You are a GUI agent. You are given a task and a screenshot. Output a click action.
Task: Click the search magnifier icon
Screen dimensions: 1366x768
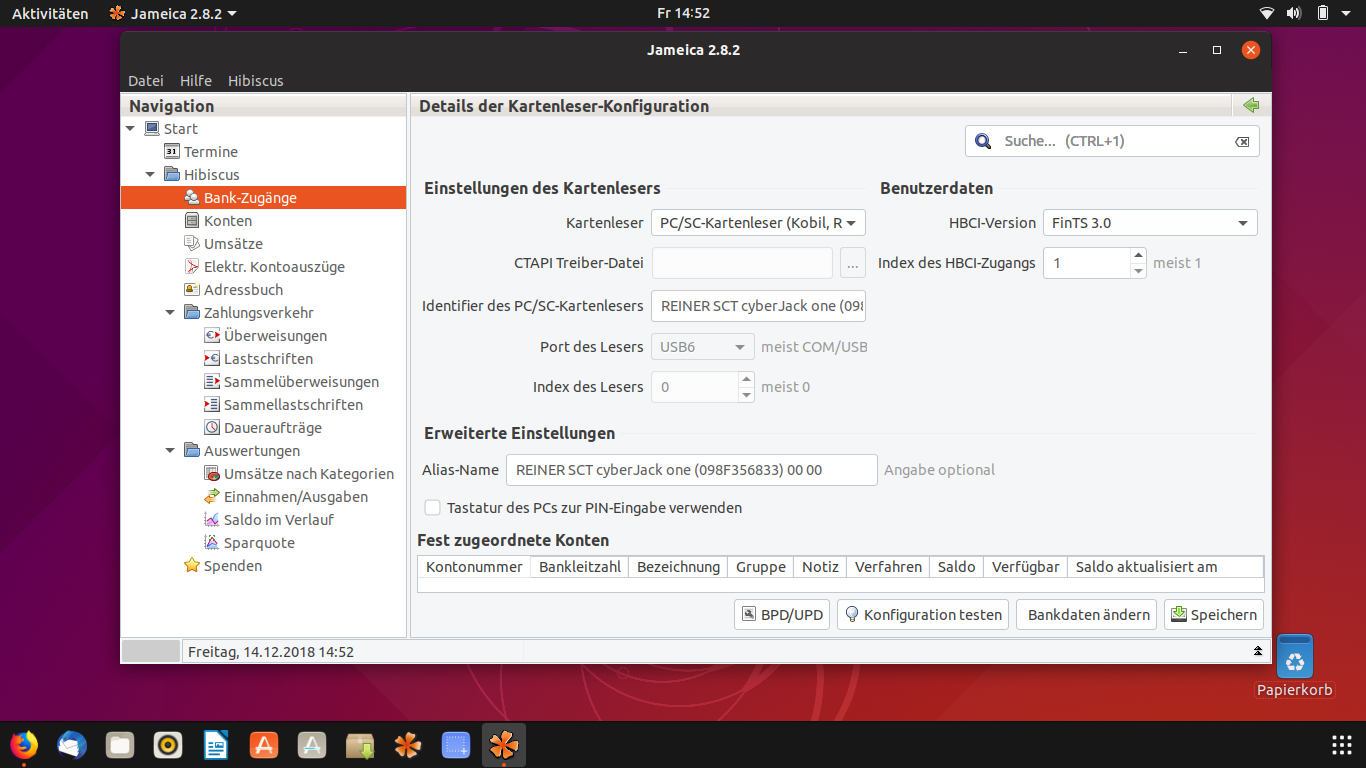[983, 142]
